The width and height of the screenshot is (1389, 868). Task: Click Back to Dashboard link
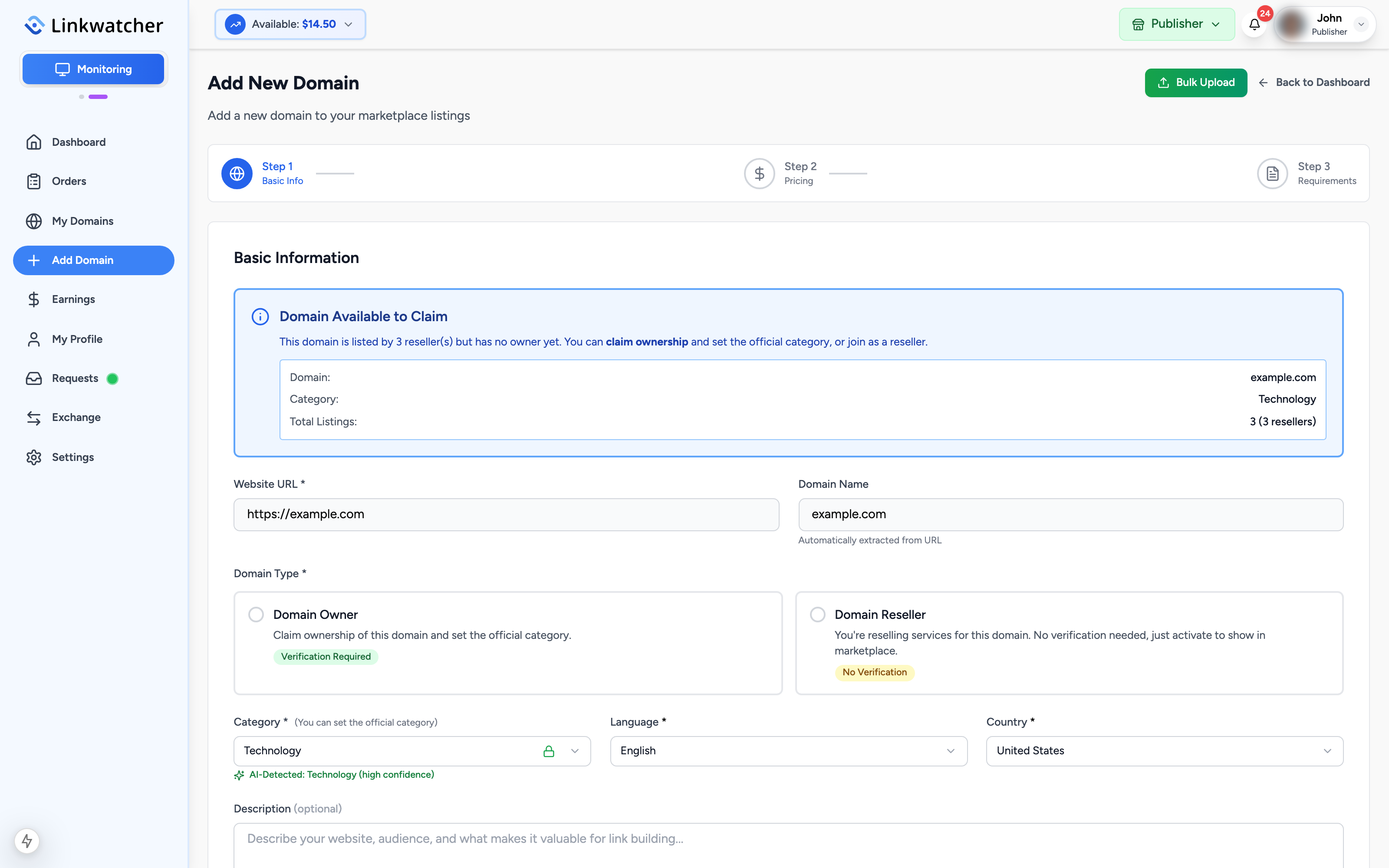click(1314, 82)
